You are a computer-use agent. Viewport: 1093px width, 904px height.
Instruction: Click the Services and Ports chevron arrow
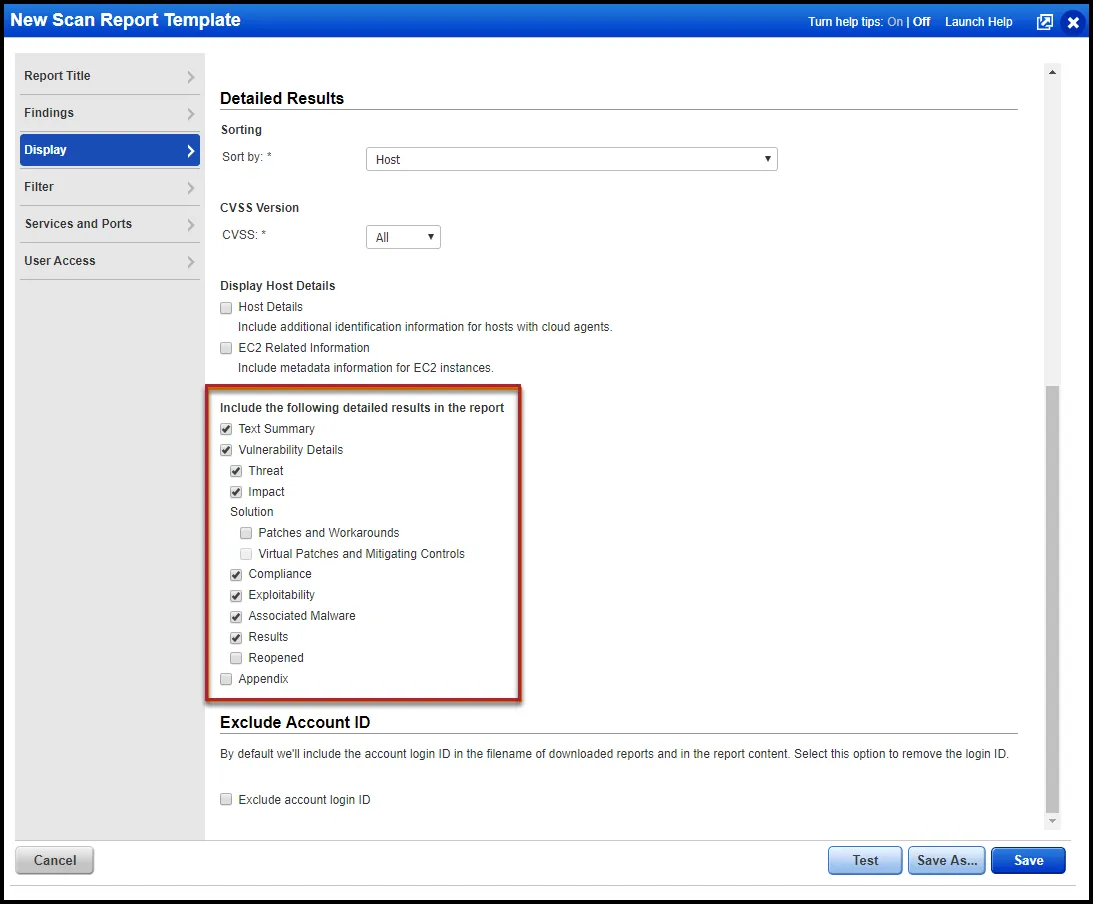tap(191, 224)
